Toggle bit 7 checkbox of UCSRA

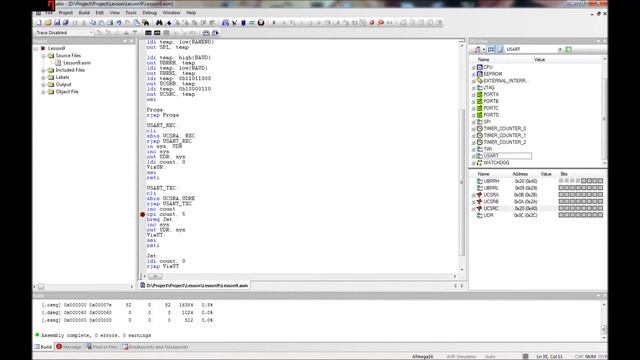[561, 195]
